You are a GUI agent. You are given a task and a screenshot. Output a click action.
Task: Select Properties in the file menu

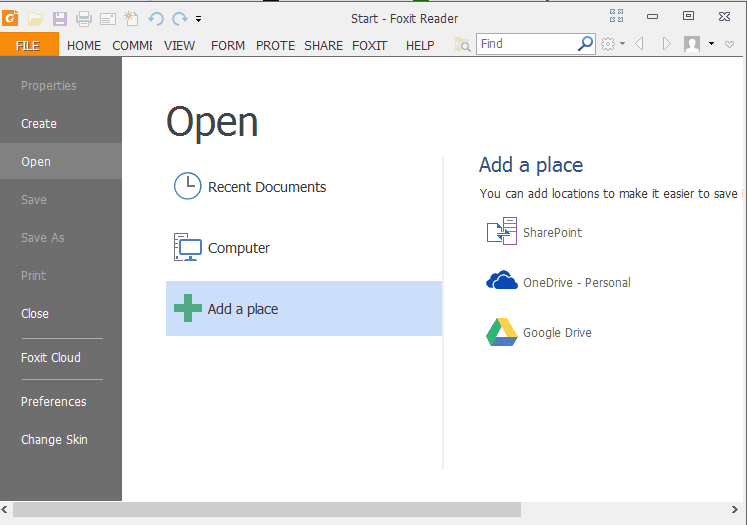point(49,86)
